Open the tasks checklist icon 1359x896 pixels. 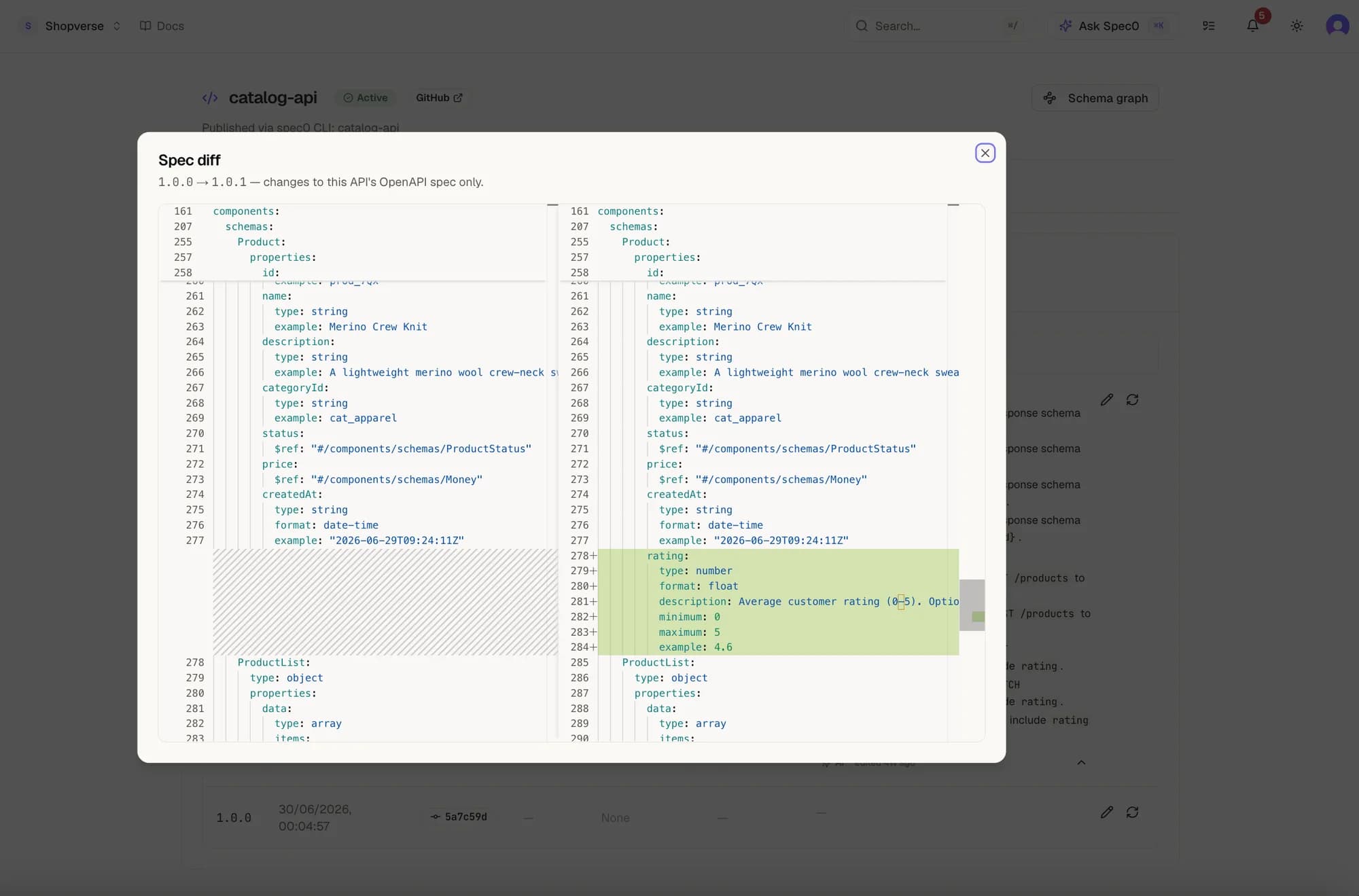click(1209, 26)
